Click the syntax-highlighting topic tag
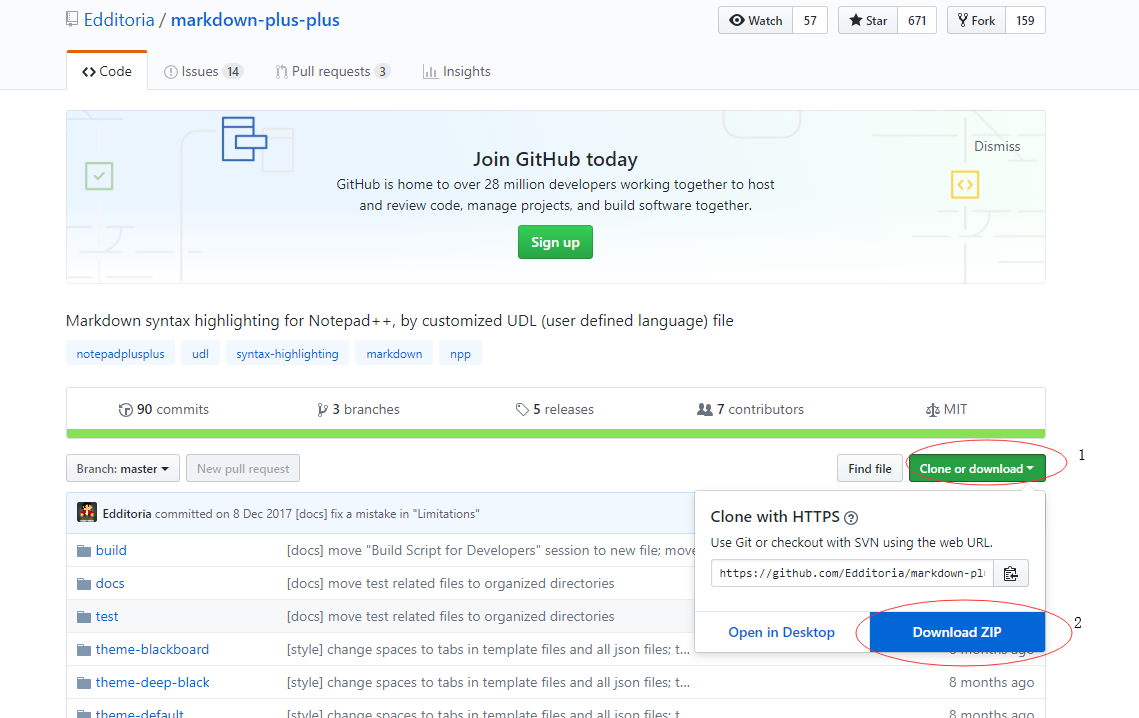Screen dimensions: 1139x718 click(287, 354)
